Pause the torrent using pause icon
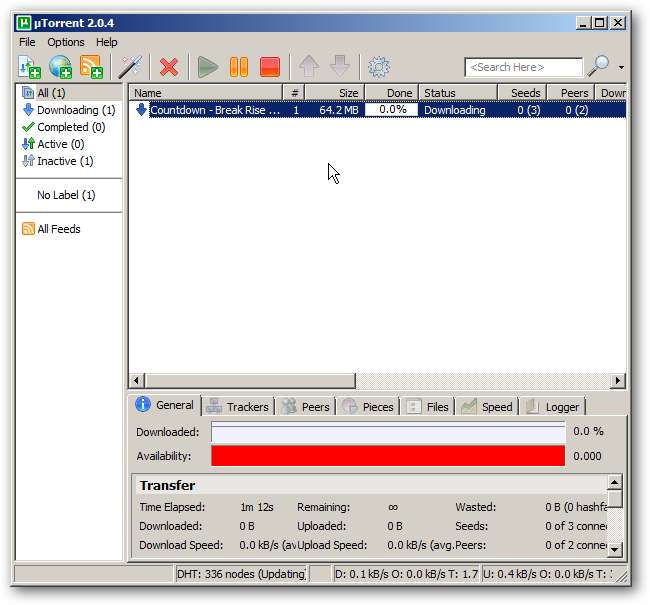The height and width of the screenshot is (605, 650). (239, 67)
